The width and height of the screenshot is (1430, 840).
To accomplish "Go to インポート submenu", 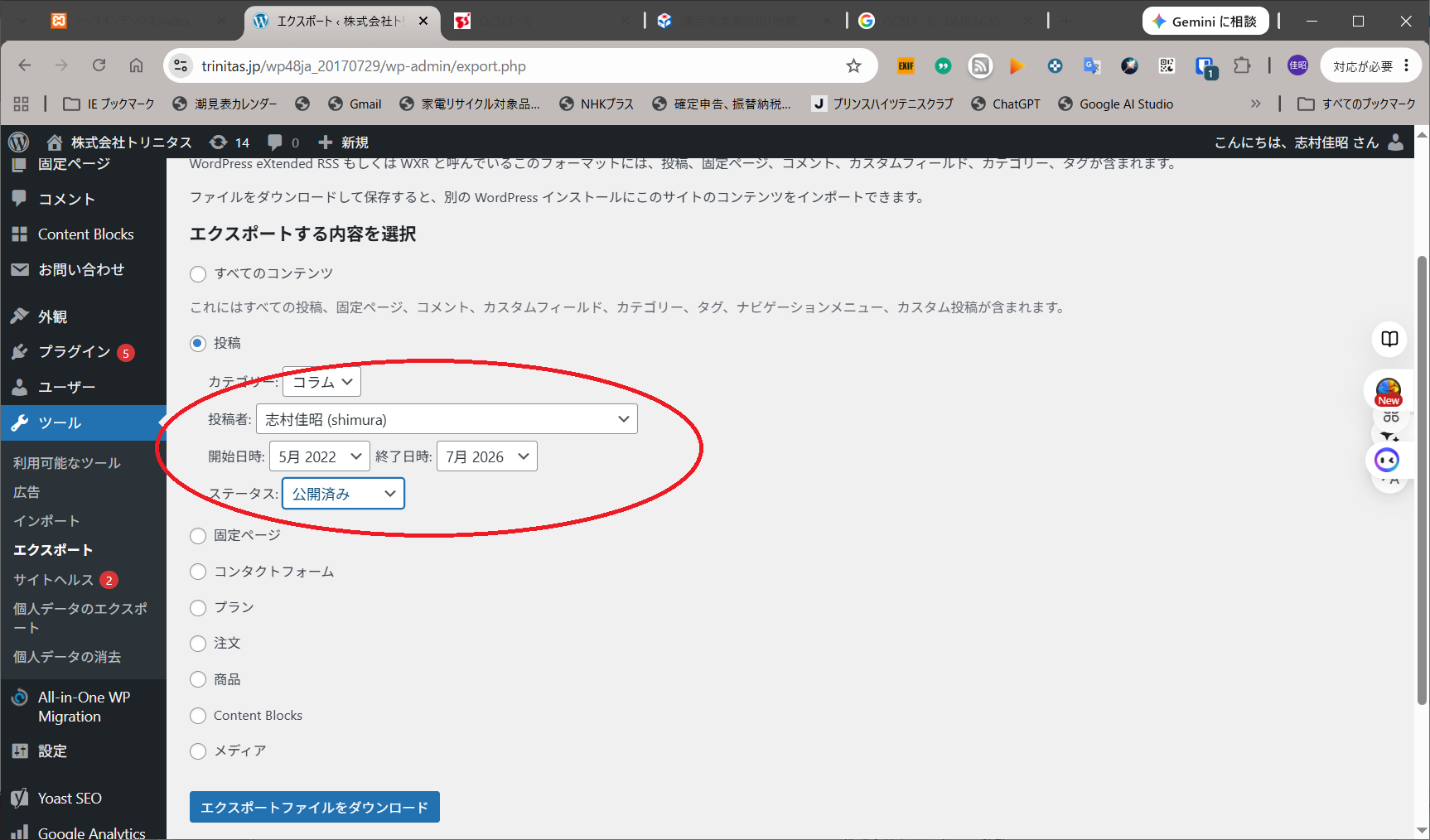I will [46, 521].
